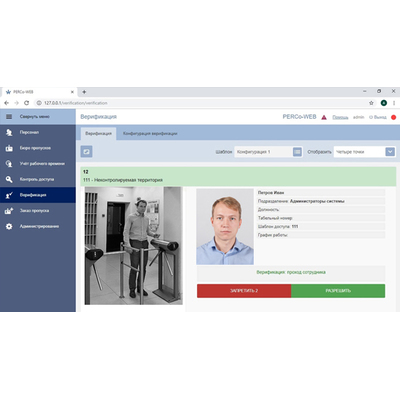The height and width of the screenshot is (400, 400).
Task: Bookmark the page with the star icon
Action: coord(371,103)
